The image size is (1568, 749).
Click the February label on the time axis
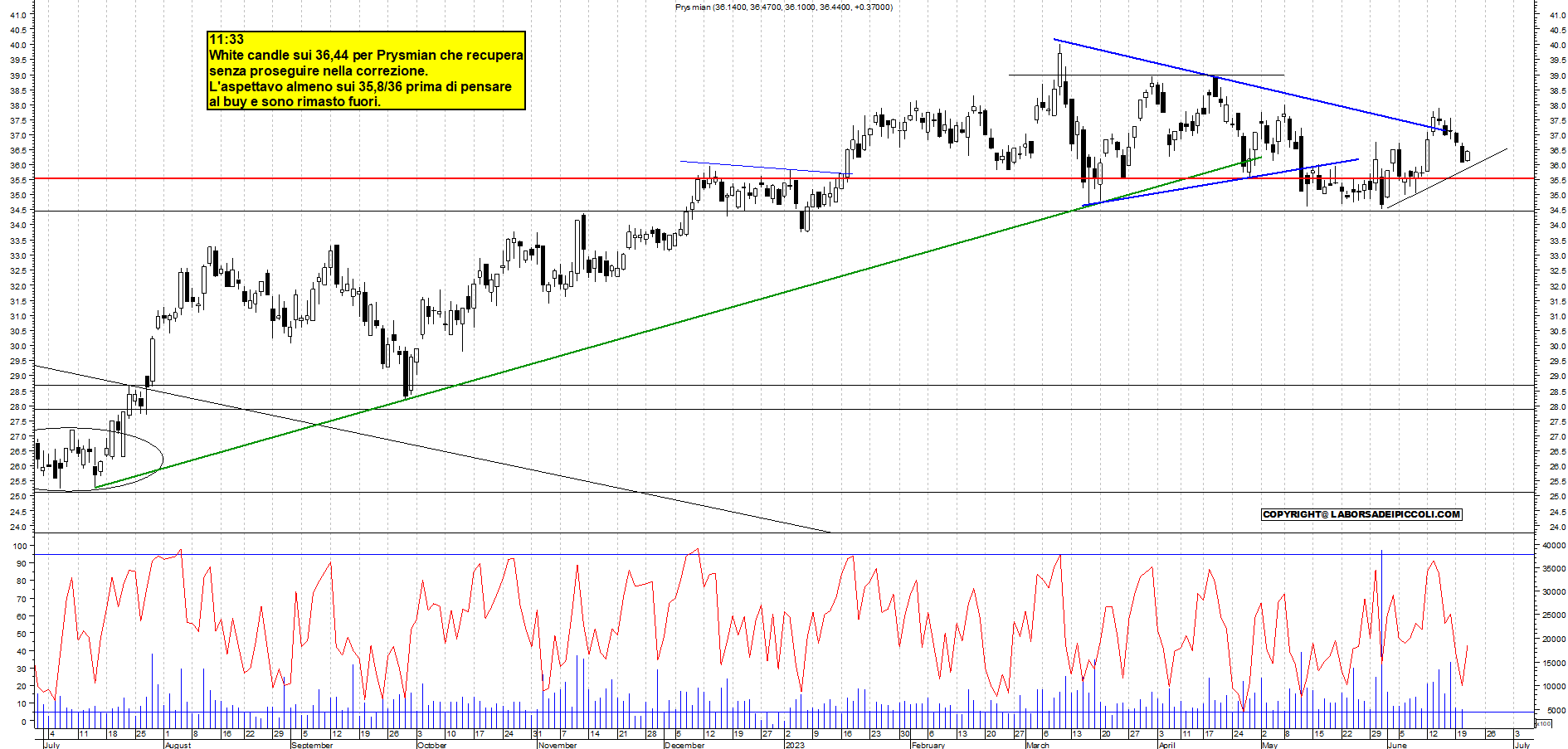[928, 745]
